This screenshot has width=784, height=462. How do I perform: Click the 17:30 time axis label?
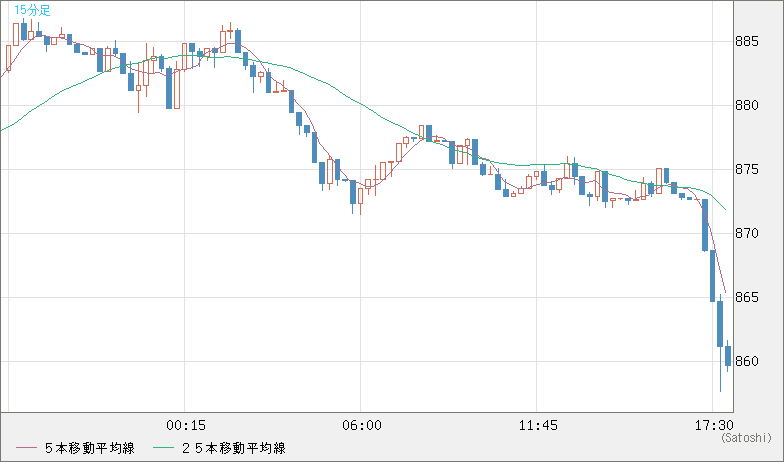coord(713,425)
